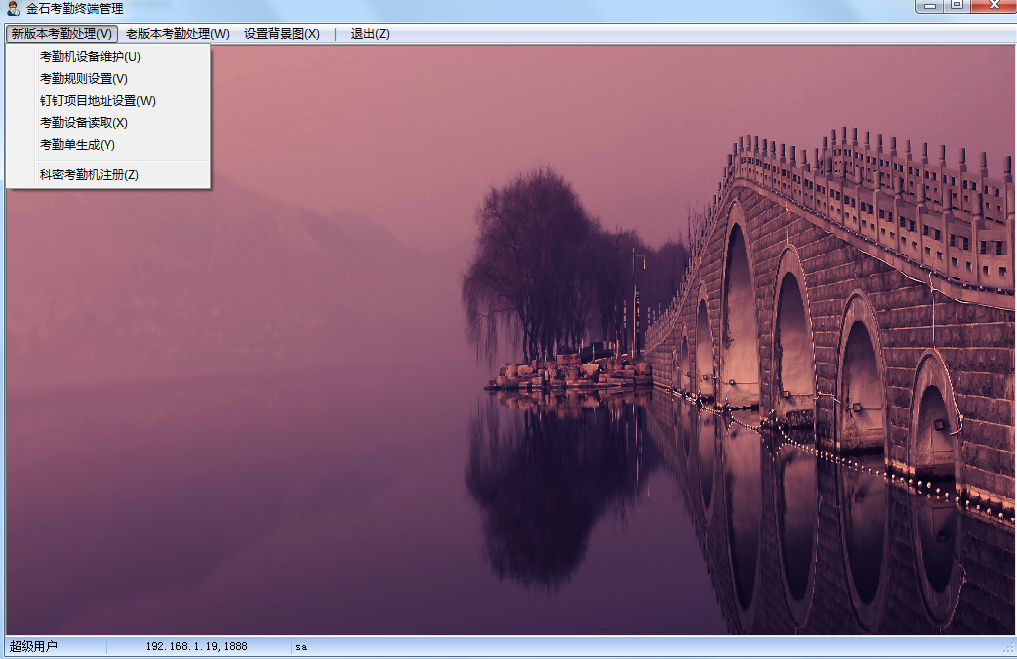Click the 金石考勤终端管理 title bar text

coord(75,9)
